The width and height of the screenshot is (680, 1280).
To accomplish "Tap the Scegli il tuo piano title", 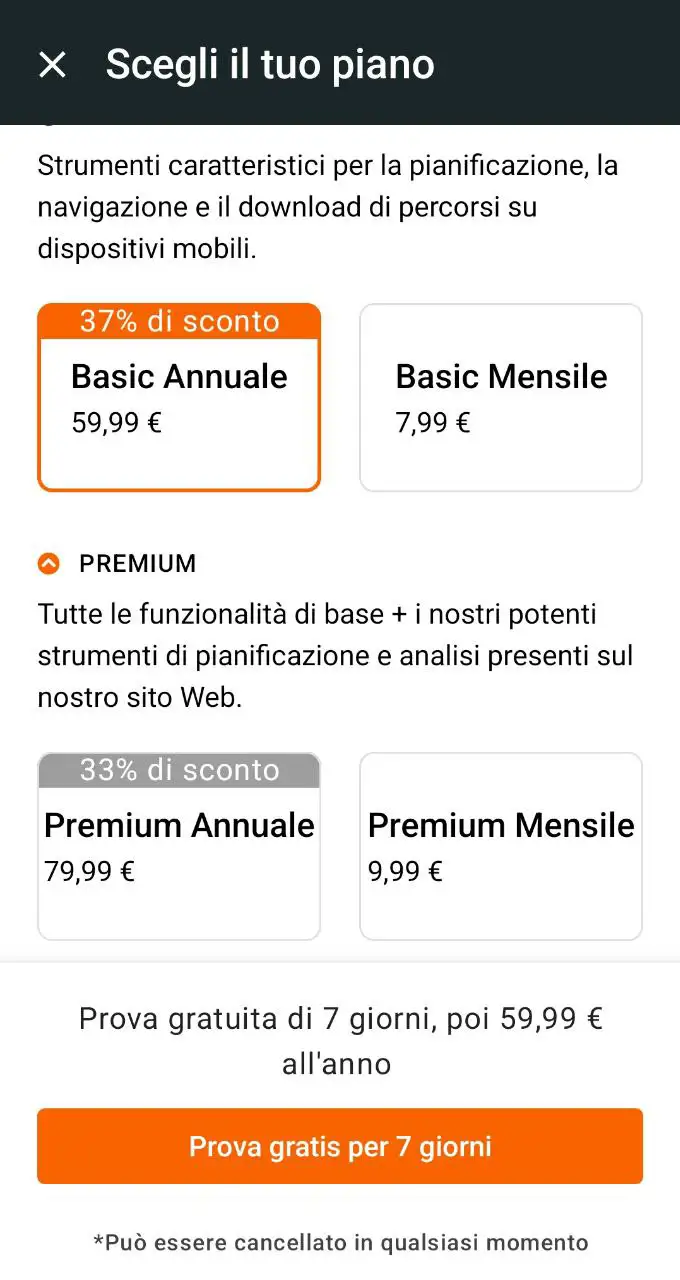I will [x=271, y=63].
